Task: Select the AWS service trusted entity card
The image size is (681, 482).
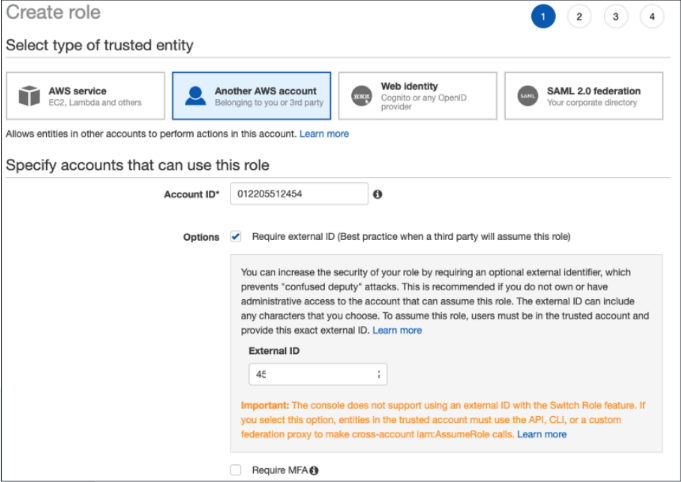Action: (86, 96)
